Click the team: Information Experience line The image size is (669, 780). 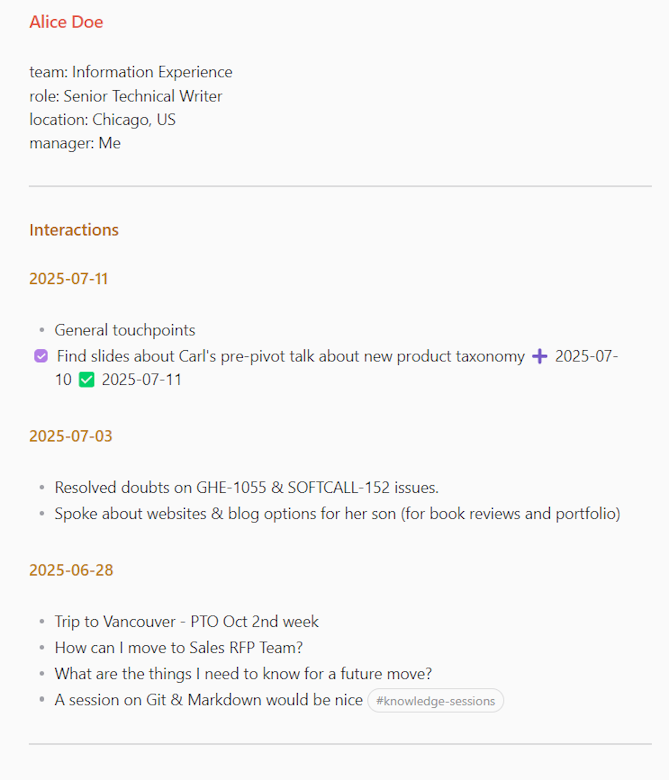[131, 72]
